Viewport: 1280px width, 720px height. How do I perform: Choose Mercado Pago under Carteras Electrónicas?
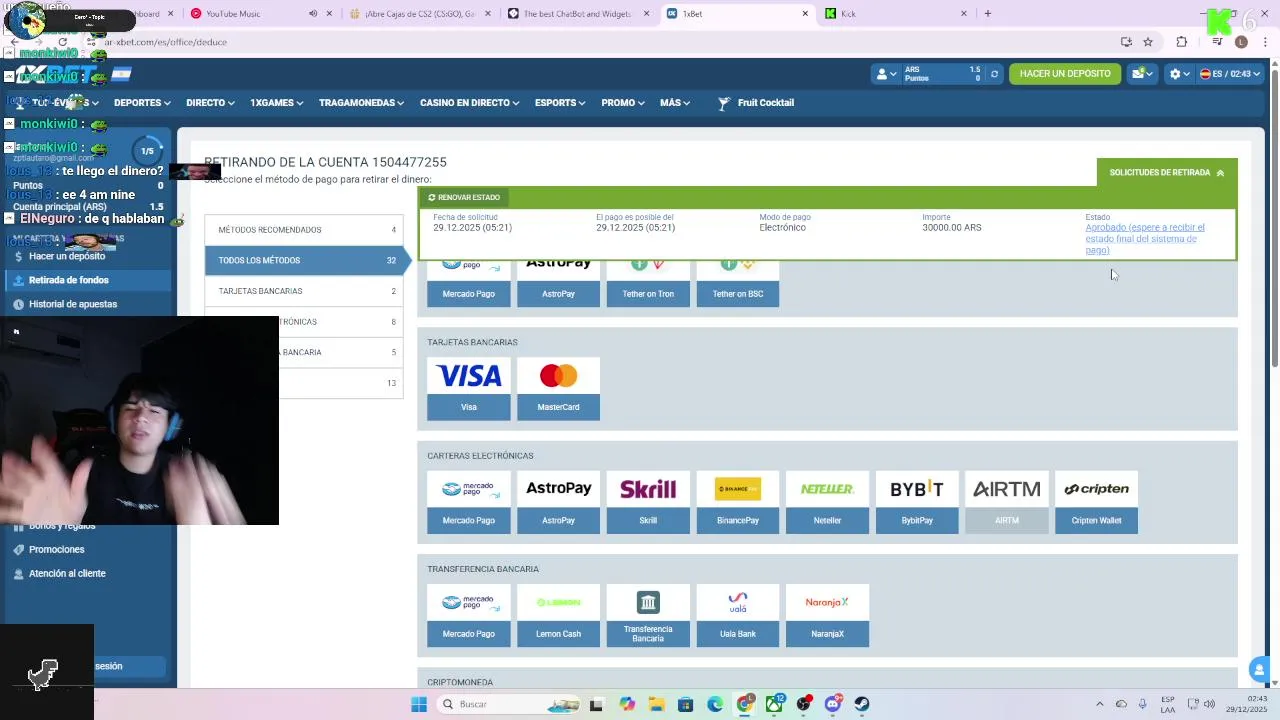(x=469, y=502)
